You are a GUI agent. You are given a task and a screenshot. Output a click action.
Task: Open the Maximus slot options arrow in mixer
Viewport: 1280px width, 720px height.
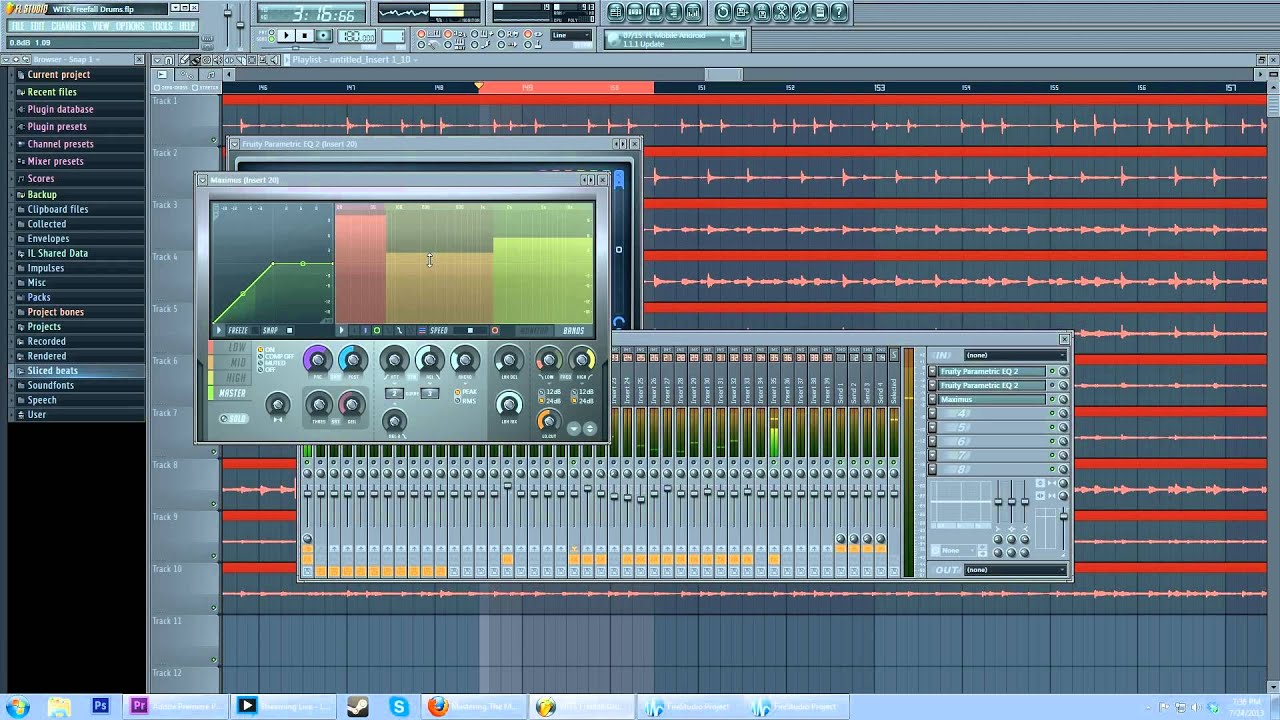click(x=932, y=399)
